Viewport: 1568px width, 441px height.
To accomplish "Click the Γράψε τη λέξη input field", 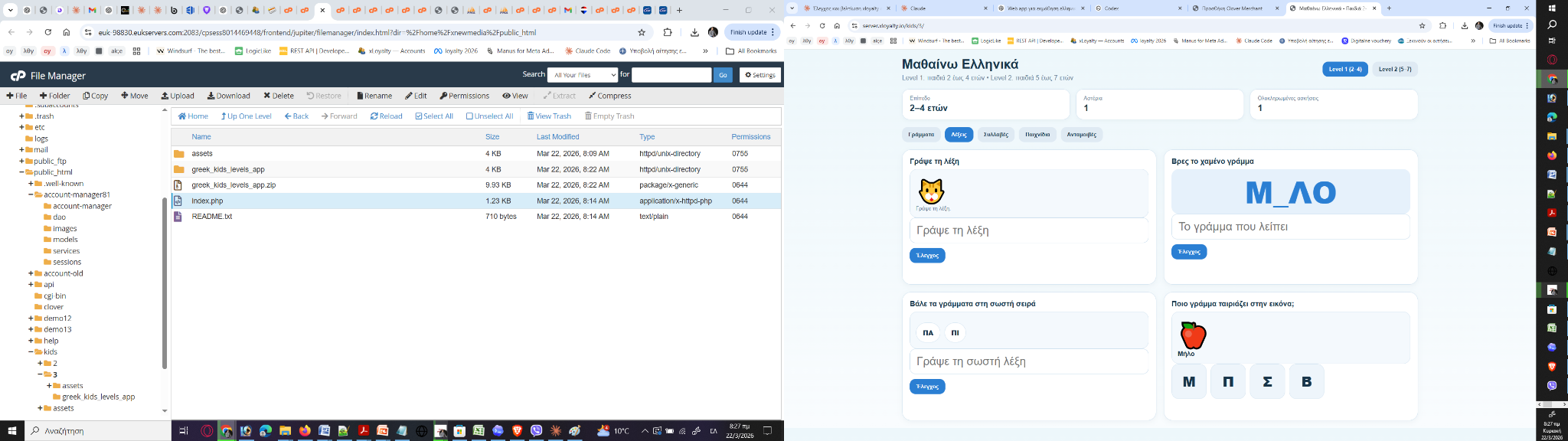I will [x=1029, y=230].
